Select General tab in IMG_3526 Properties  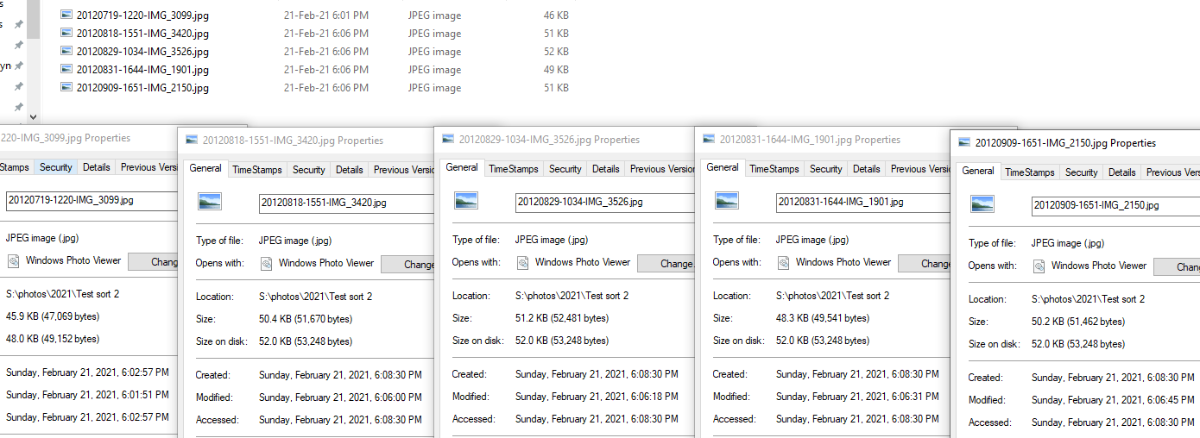pos(462,168)
